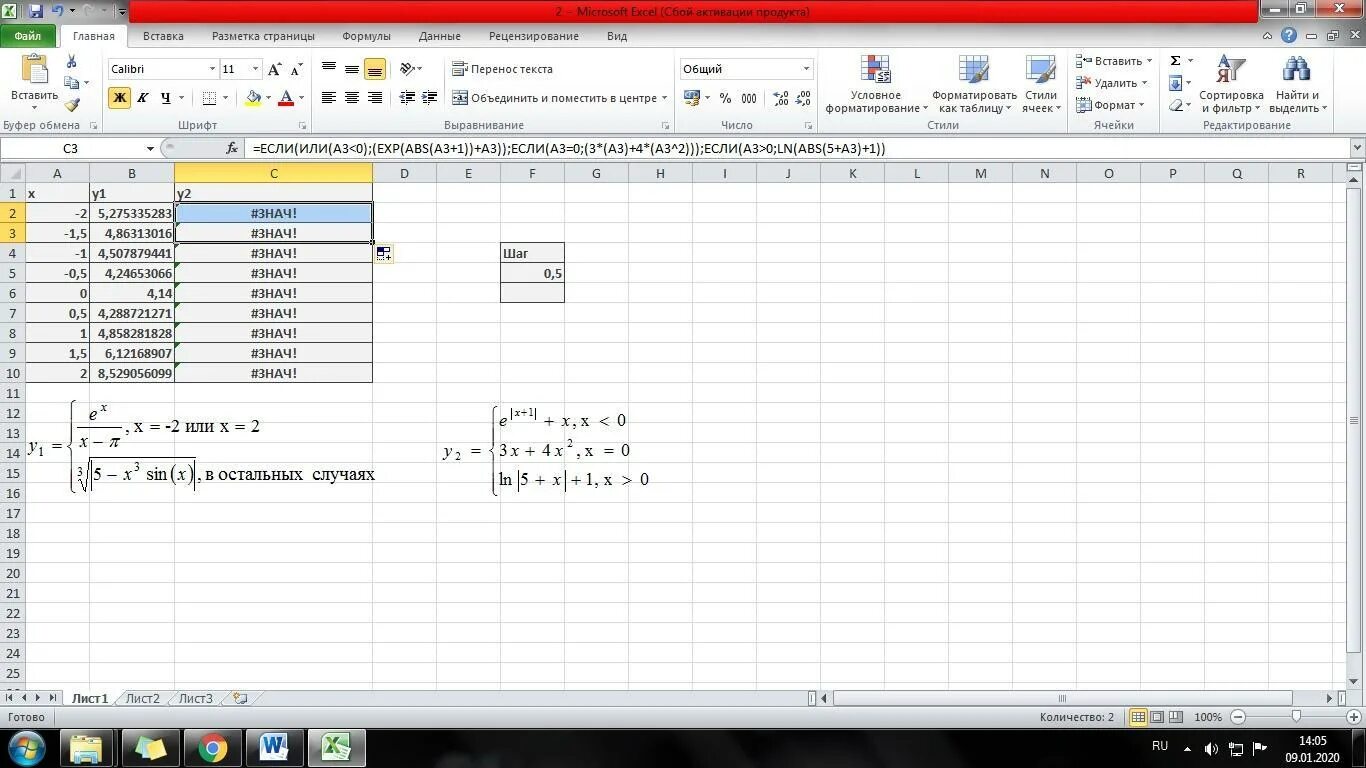
Task: Toggle italic formatting К
Action: tap(142, 98)
